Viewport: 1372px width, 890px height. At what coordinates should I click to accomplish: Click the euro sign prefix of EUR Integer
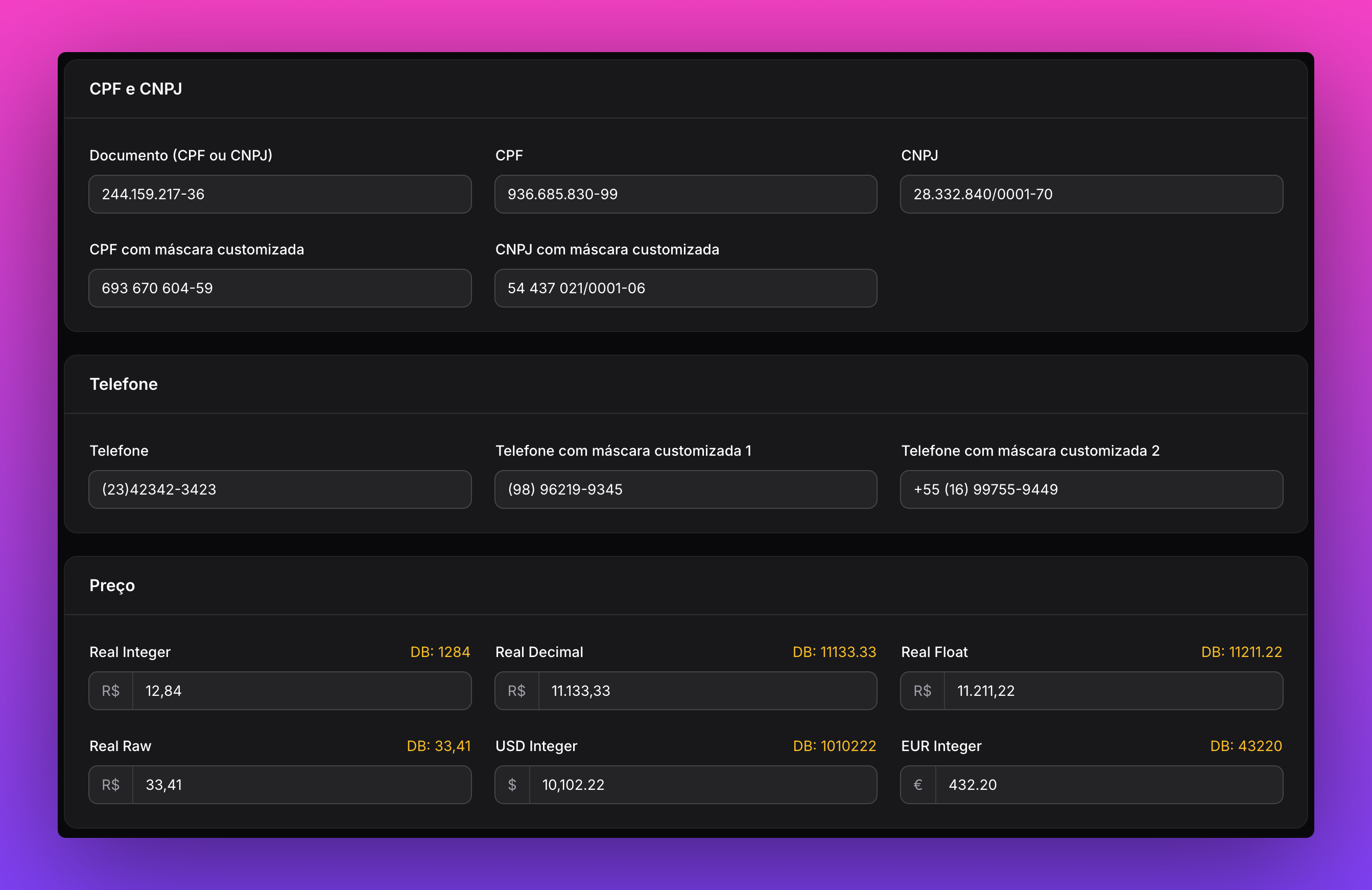point(918,785)
